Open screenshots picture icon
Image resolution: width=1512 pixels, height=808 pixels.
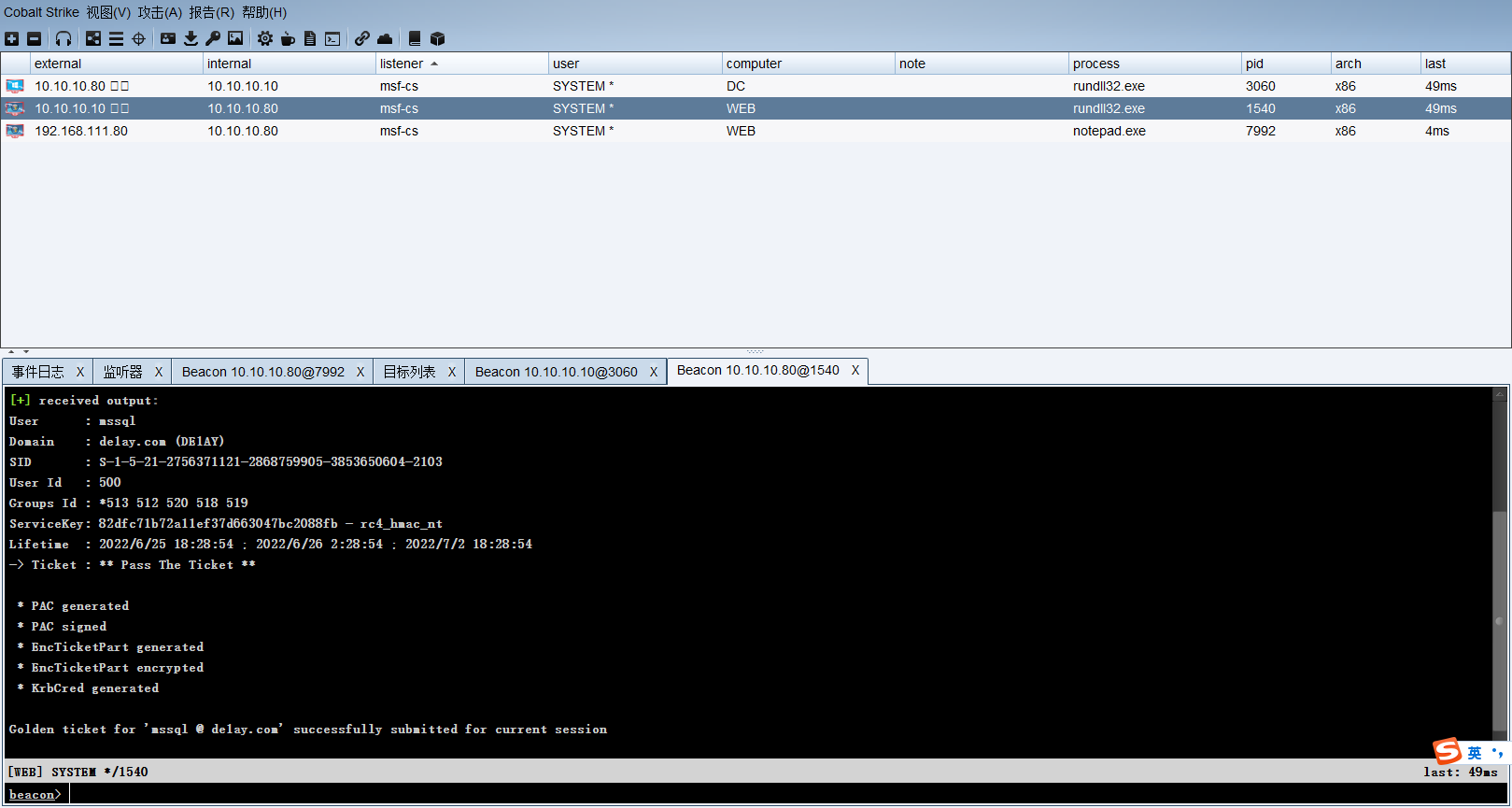[x=235, y=38]
